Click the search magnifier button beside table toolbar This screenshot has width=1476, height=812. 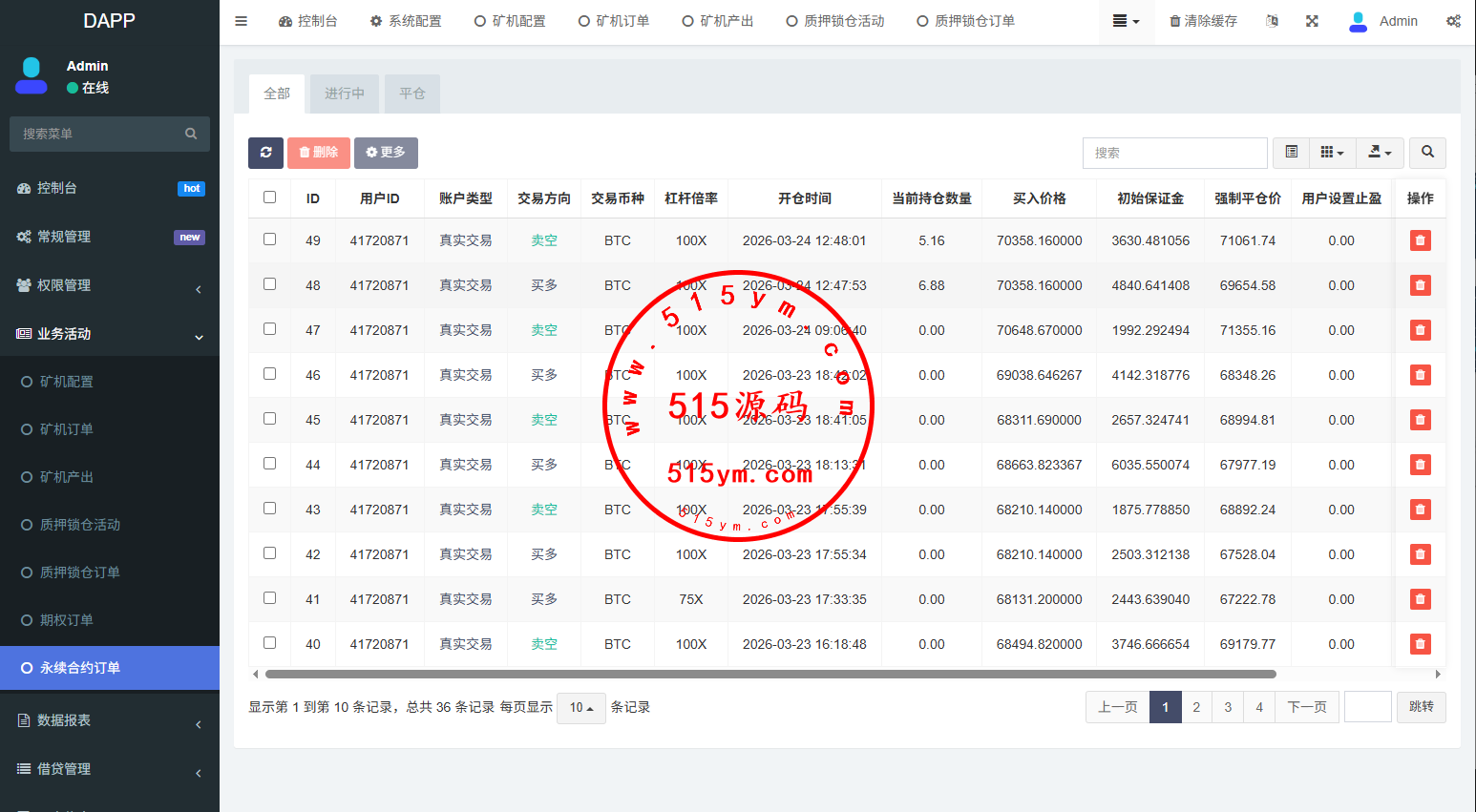1427,153
